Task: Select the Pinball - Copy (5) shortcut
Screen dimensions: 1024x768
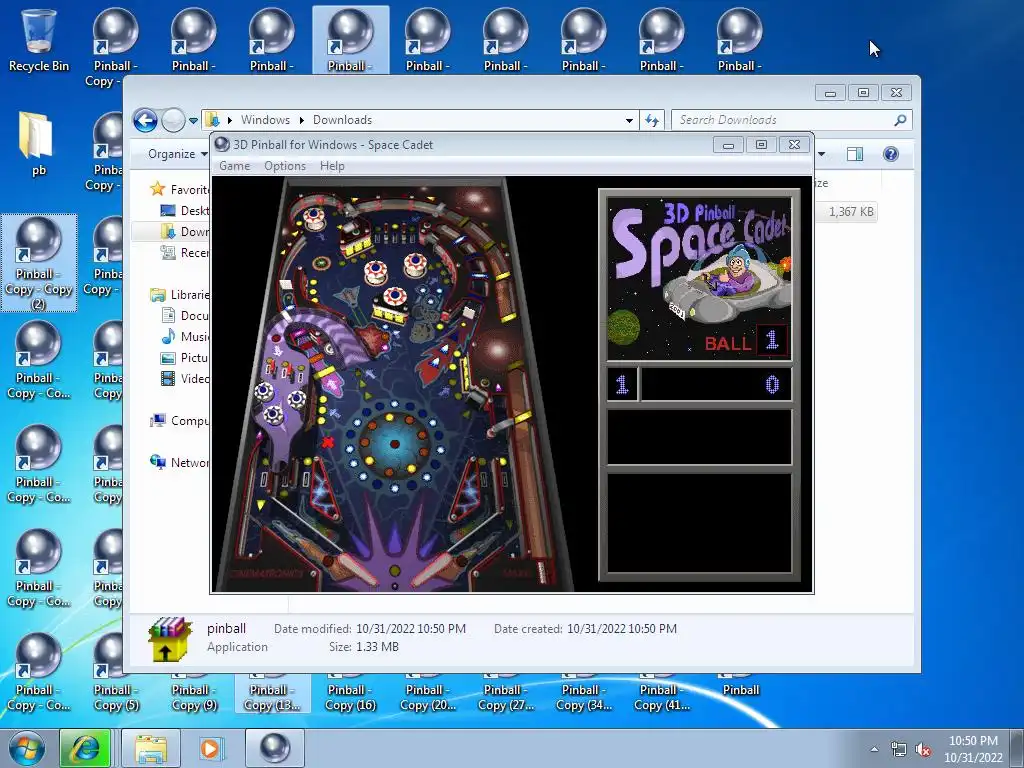Action: [116, 696]
